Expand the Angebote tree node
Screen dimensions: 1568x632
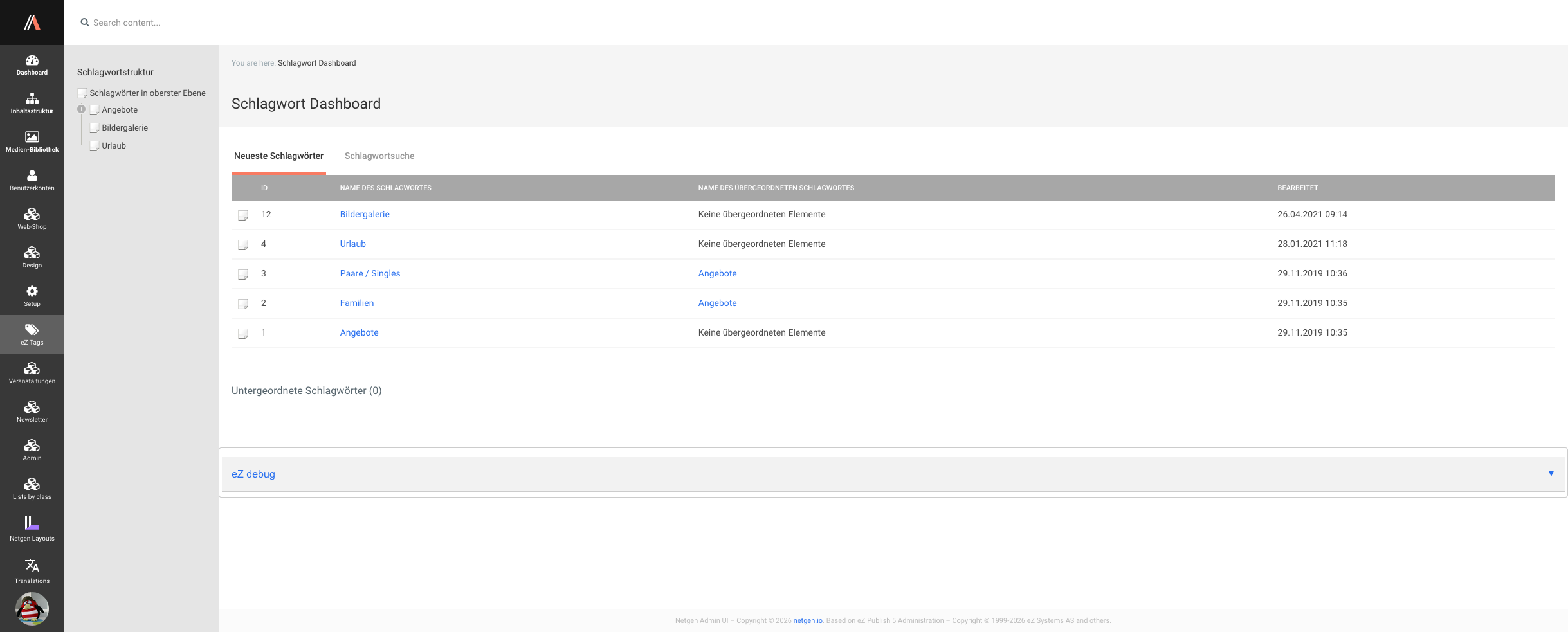tap(82, 109)
